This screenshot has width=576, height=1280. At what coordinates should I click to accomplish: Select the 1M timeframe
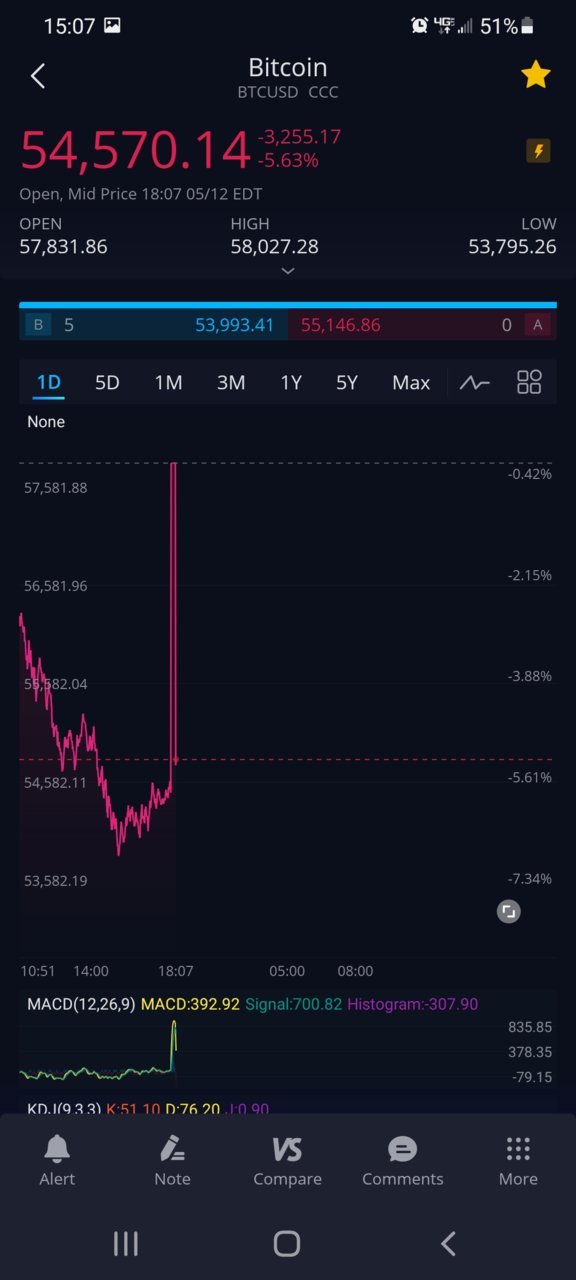click(168, 382)
